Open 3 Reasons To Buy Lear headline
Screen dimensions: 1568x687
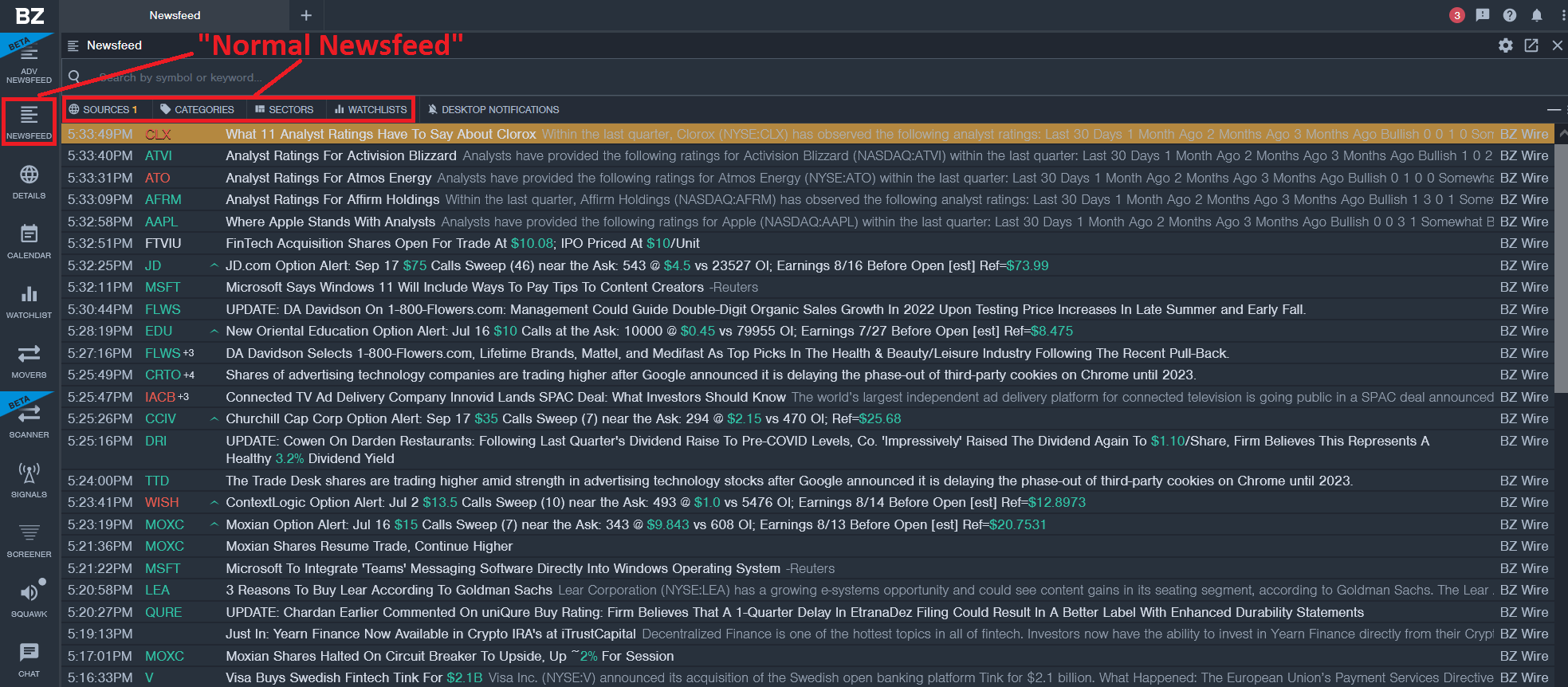[x=389, y=590]
